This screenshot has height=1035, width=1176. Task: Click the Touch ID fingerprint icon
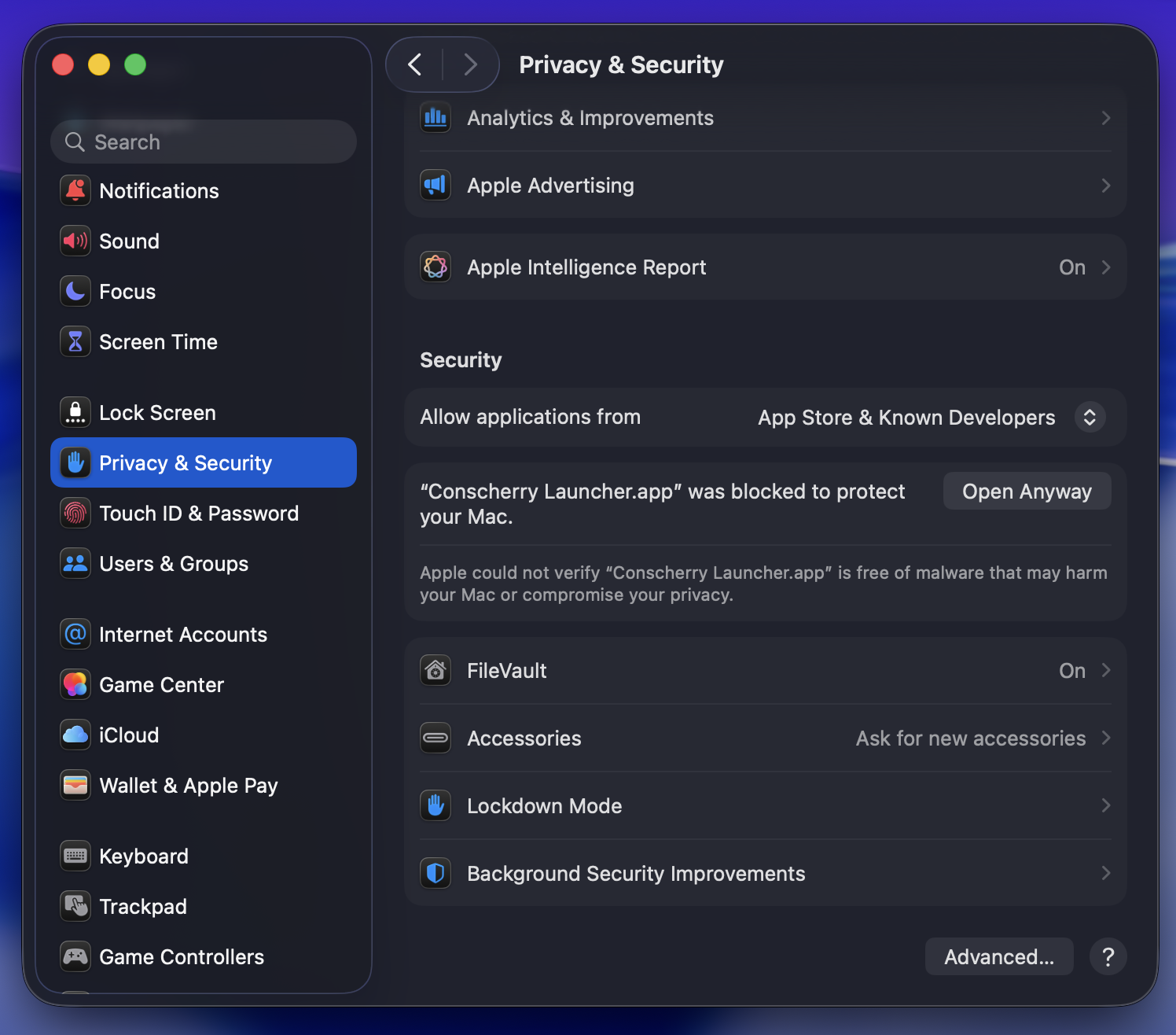pyautogui.click(x=75, y=514)
